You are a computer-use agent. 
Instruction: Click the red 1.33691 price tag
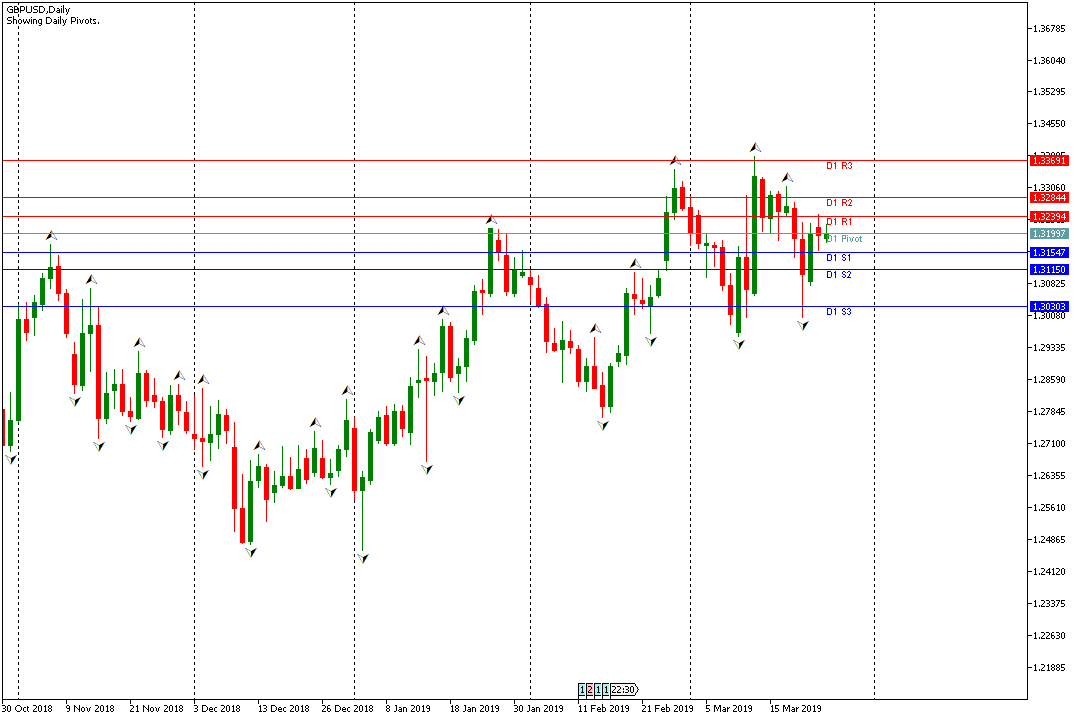pos(1049,160)
